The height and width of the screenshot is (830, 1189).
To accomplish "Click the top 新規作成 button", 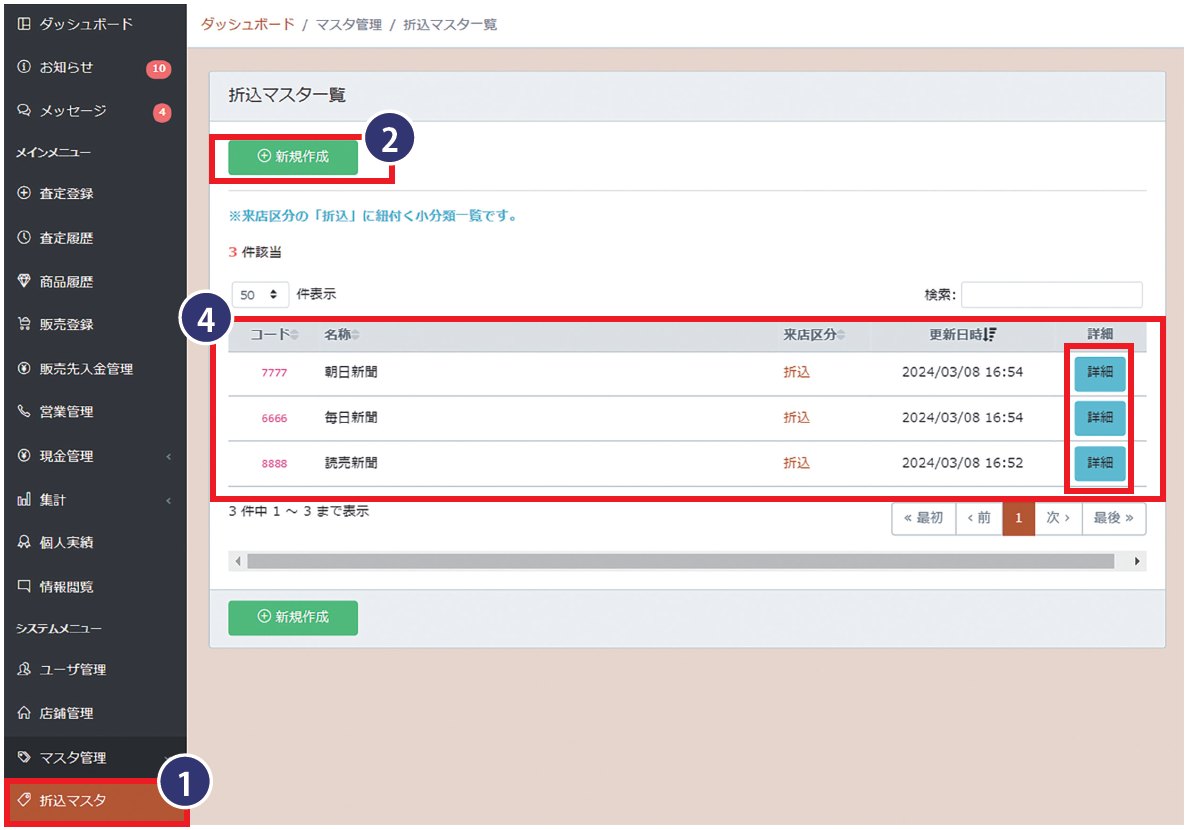I will pos(293,157).
